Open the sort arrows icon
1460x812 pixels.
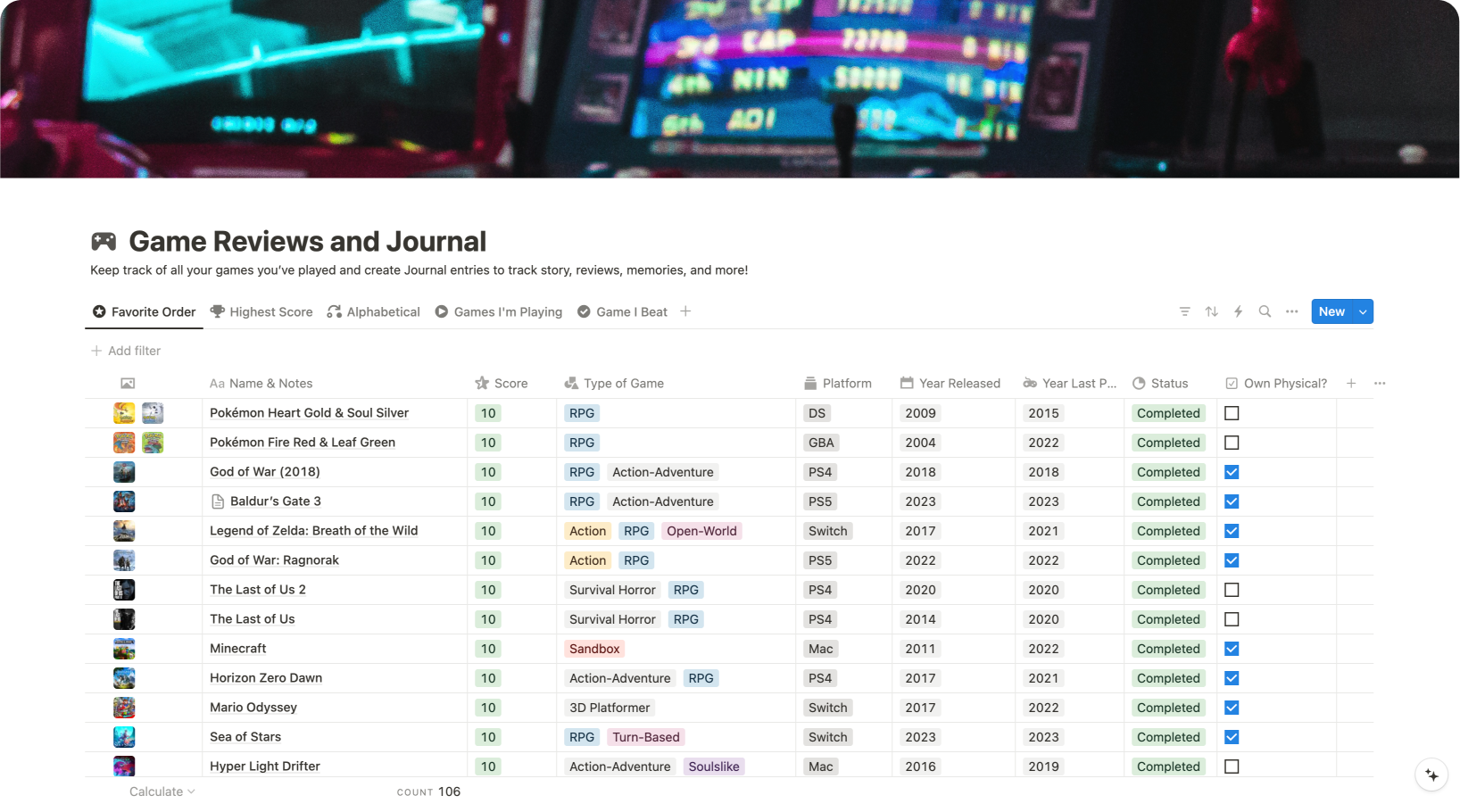[1211, 311]
